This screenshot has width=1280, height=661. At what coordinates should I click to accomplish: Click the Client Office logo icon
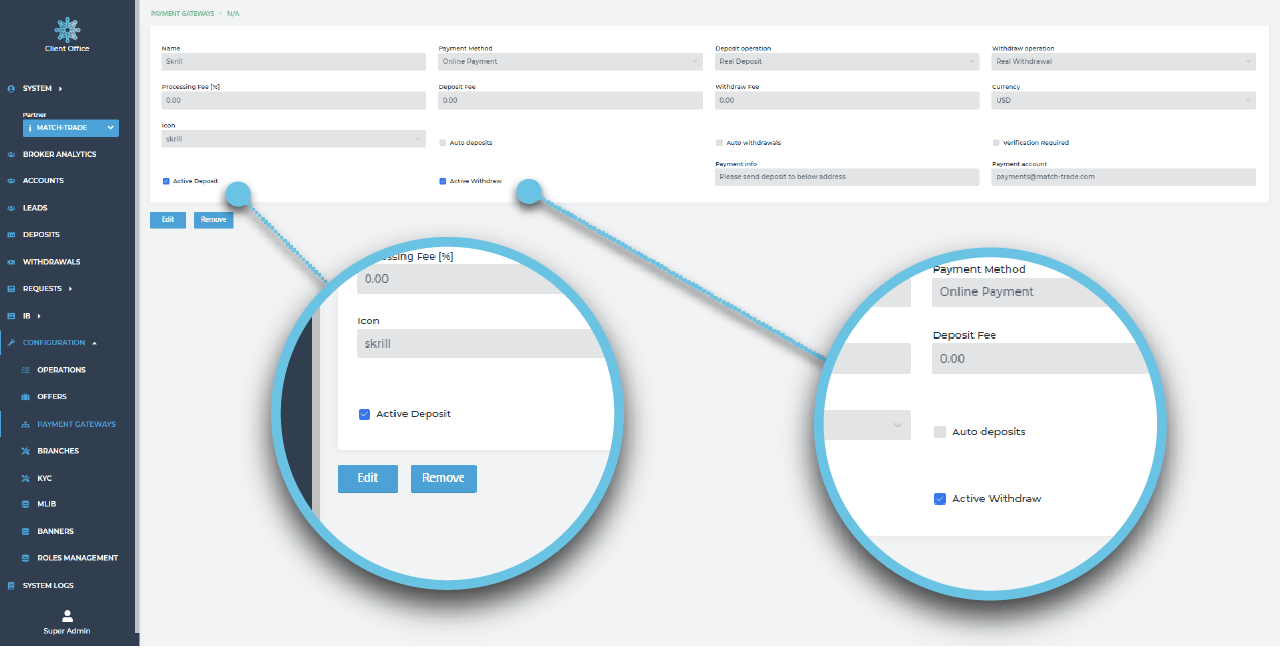(67, 29)
